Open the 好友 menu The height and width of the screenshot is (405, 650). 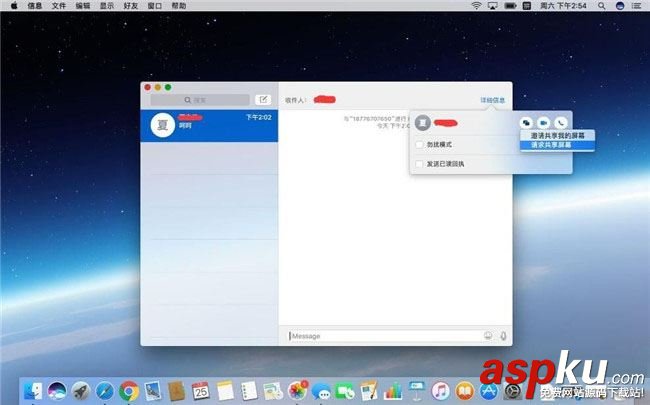[x=131, y=6]
